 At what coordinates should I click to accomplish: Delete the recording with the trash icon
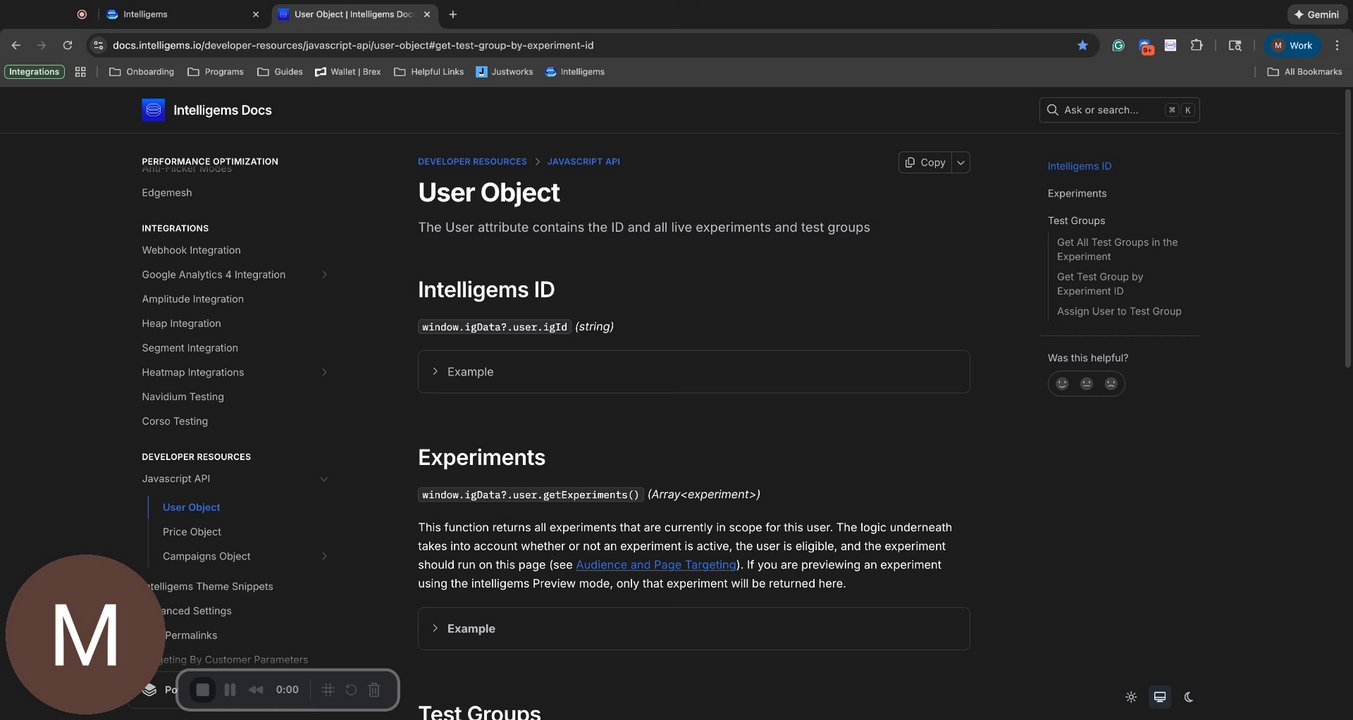coord(374,690)
